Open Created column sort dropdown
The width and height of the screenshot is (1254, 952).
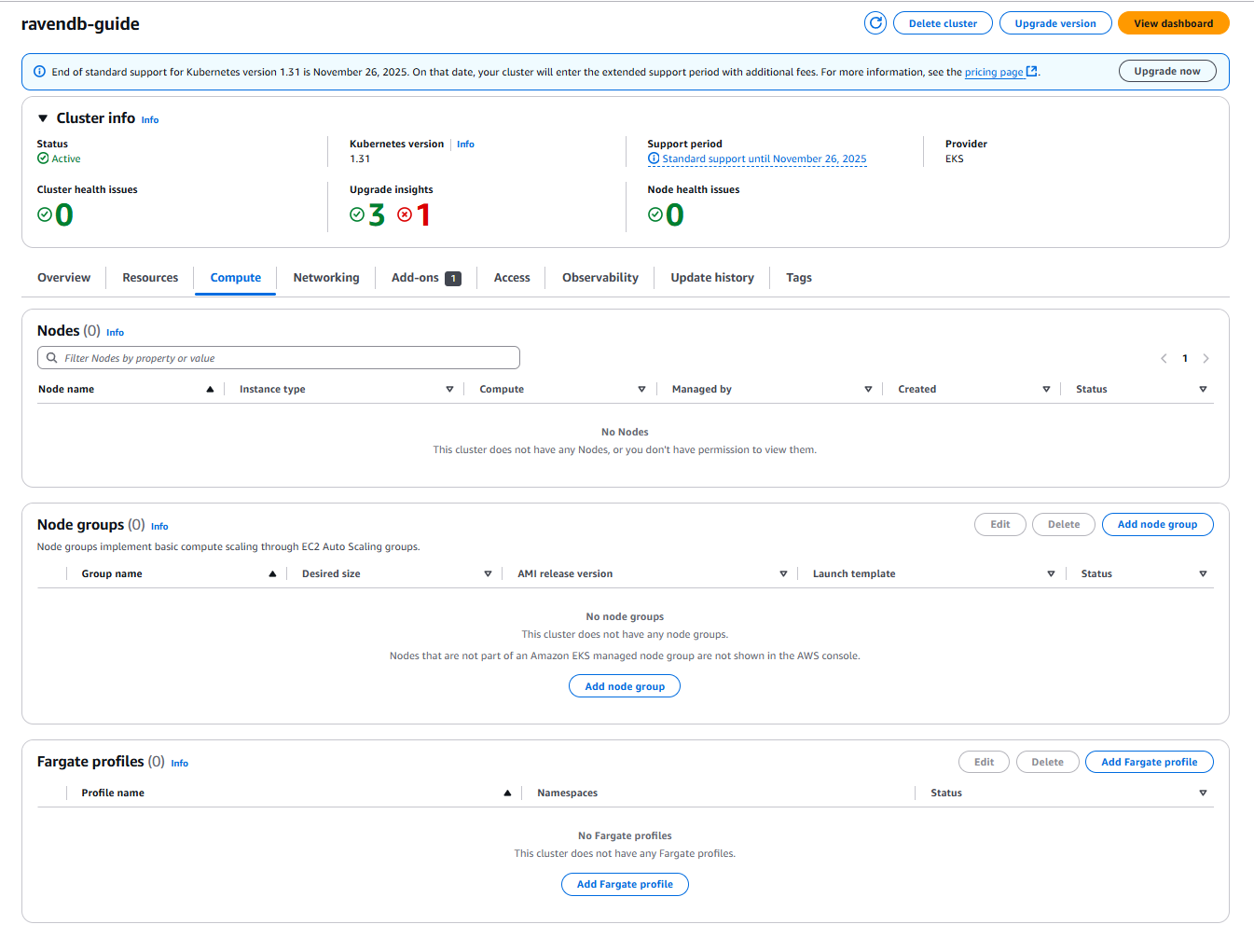pyautogui.click(x=1046, y=390)
